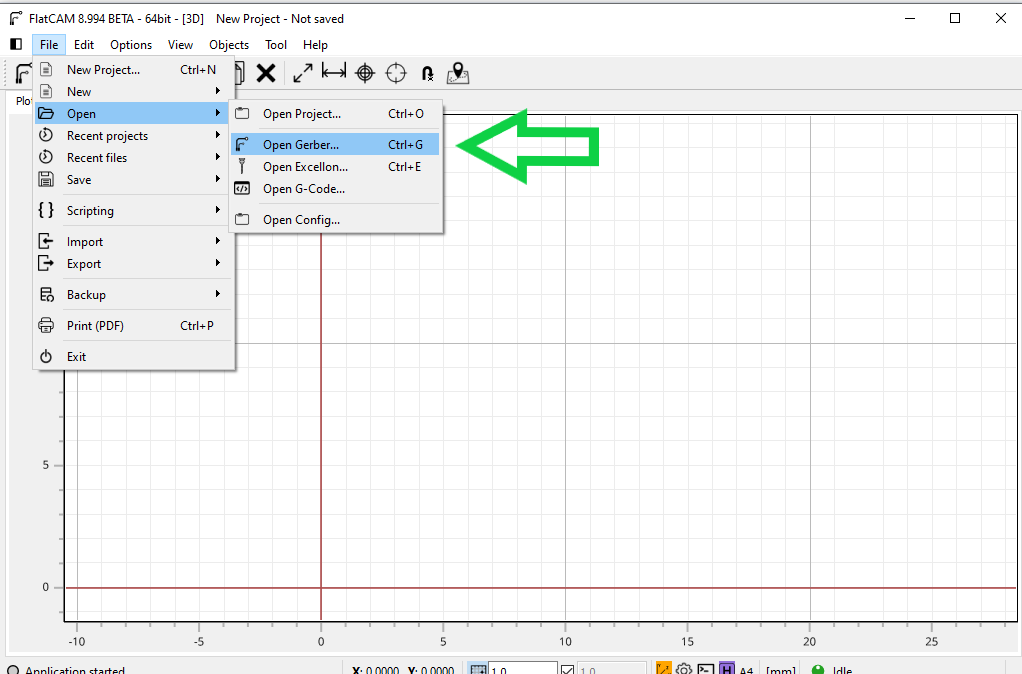This screenshot has height=674, width=1022.
Task: Expand the Recent projects submenu
Action: tap(134, 136)
